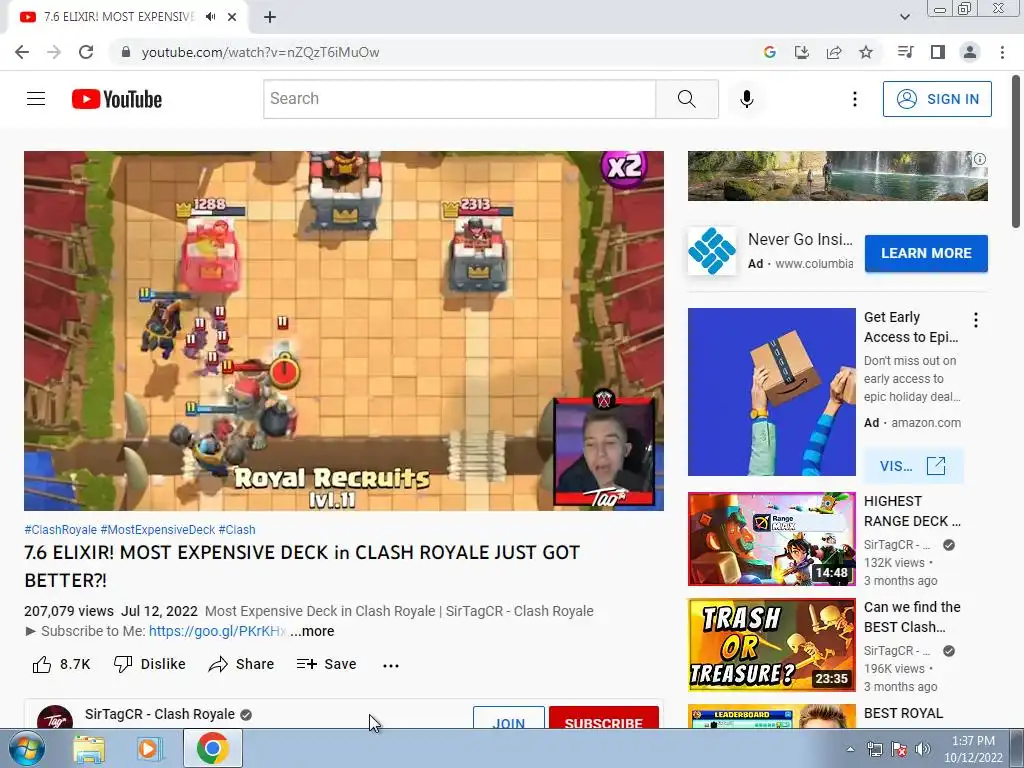This screenshot has width=1024, height=768.
Task: Toggle the Chrome side panel
Action: (937, 52)
